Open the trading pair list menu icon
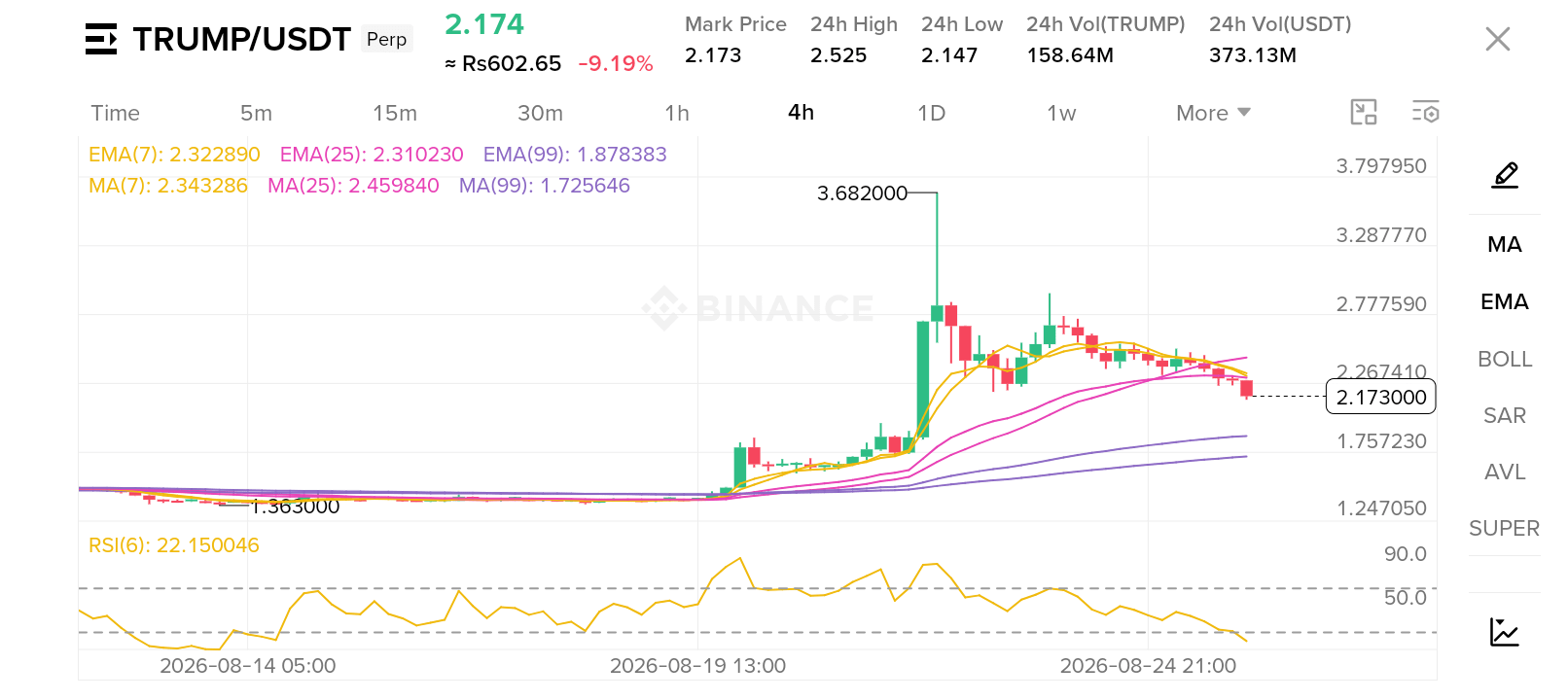Image resolution: width=1568 pixels, height=700 pixels. click(100, 39)
